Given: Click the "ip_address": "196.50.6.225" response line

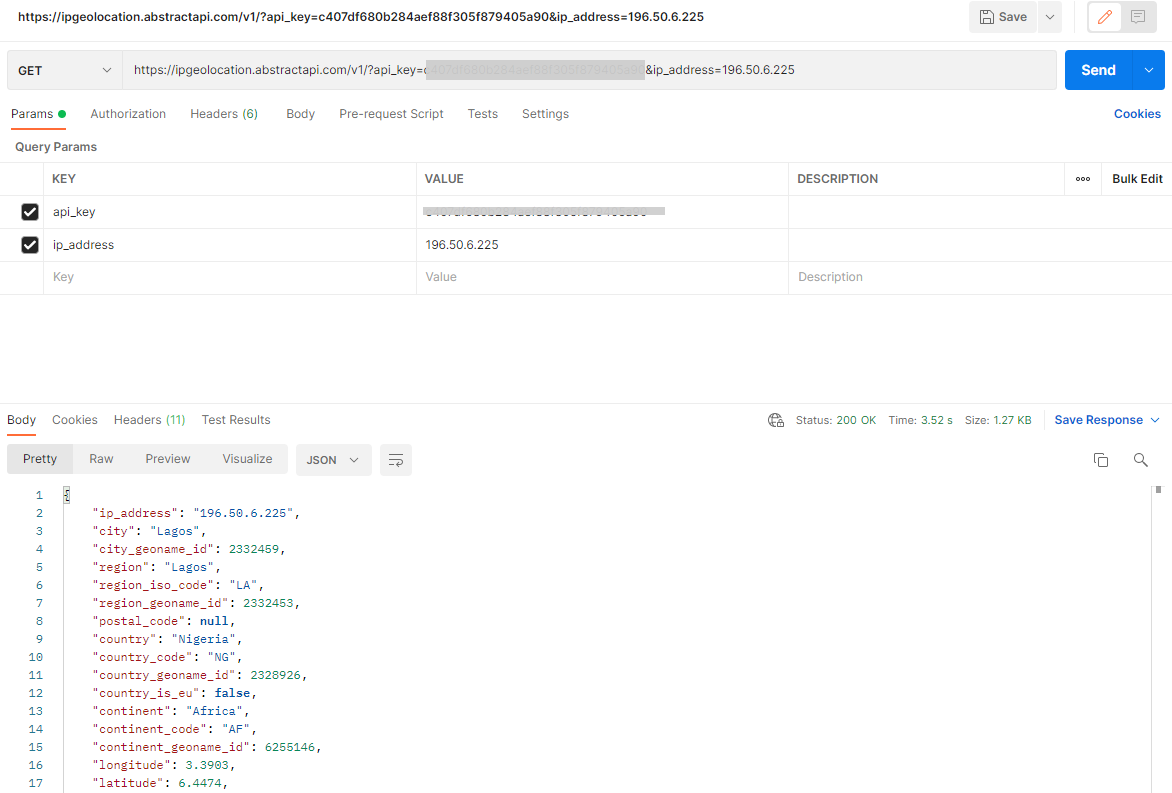Looking at the screenshot, I should click(196, 513).
